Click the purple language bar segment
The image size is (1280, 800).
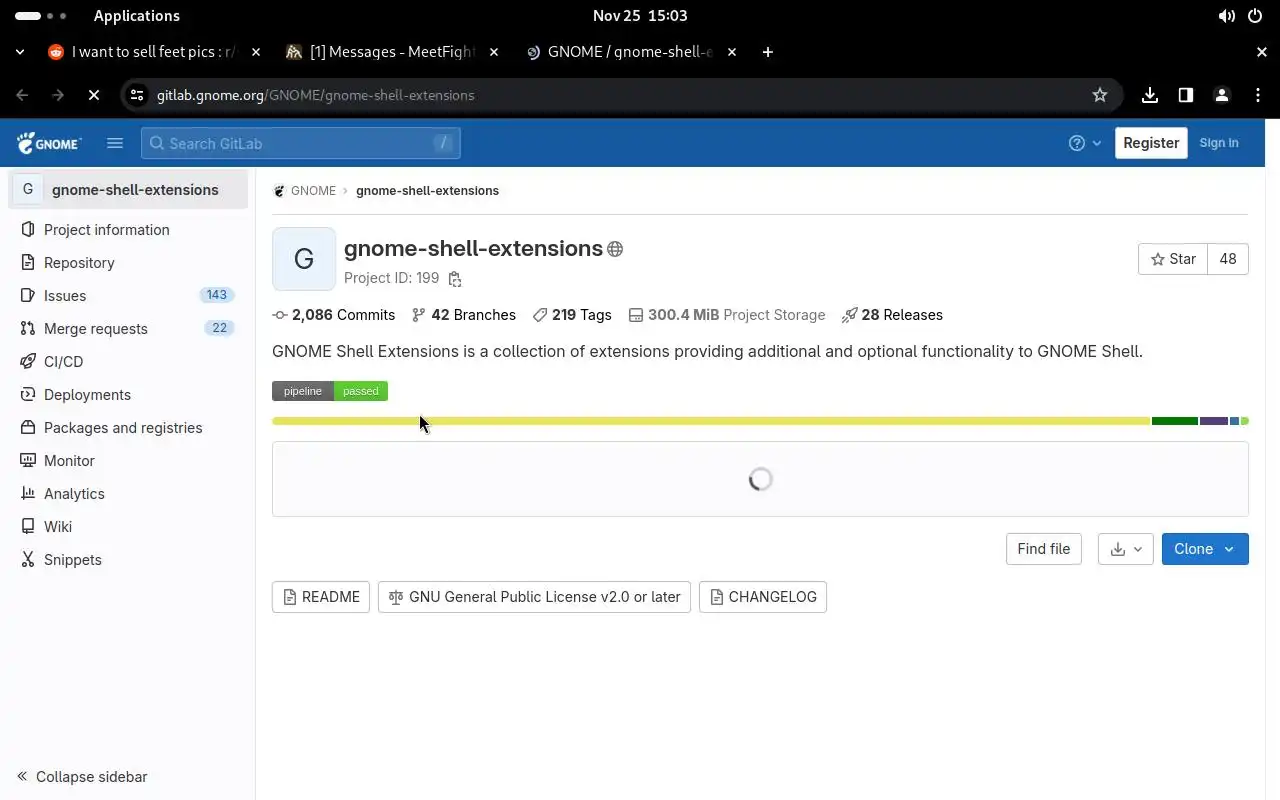pyautogui.click(x=1214, y=421)
